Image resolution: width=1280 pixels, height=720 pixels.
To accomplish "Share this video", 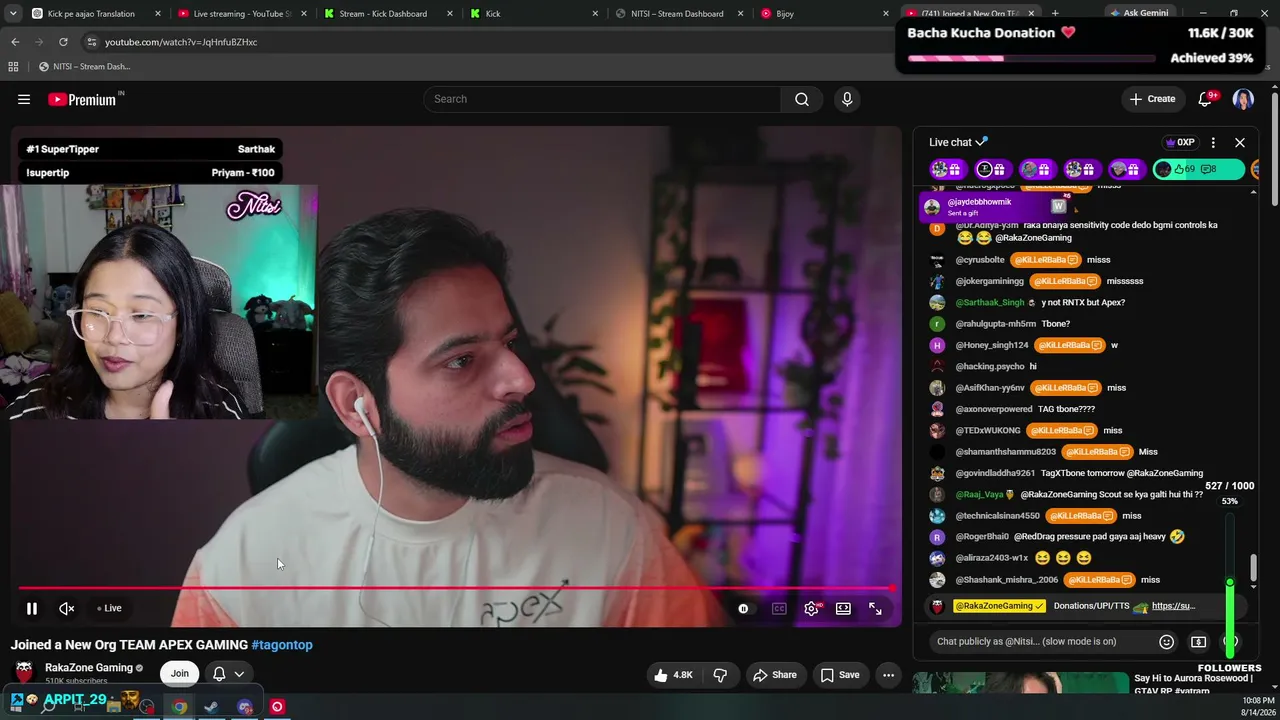I will pos(775,675).
